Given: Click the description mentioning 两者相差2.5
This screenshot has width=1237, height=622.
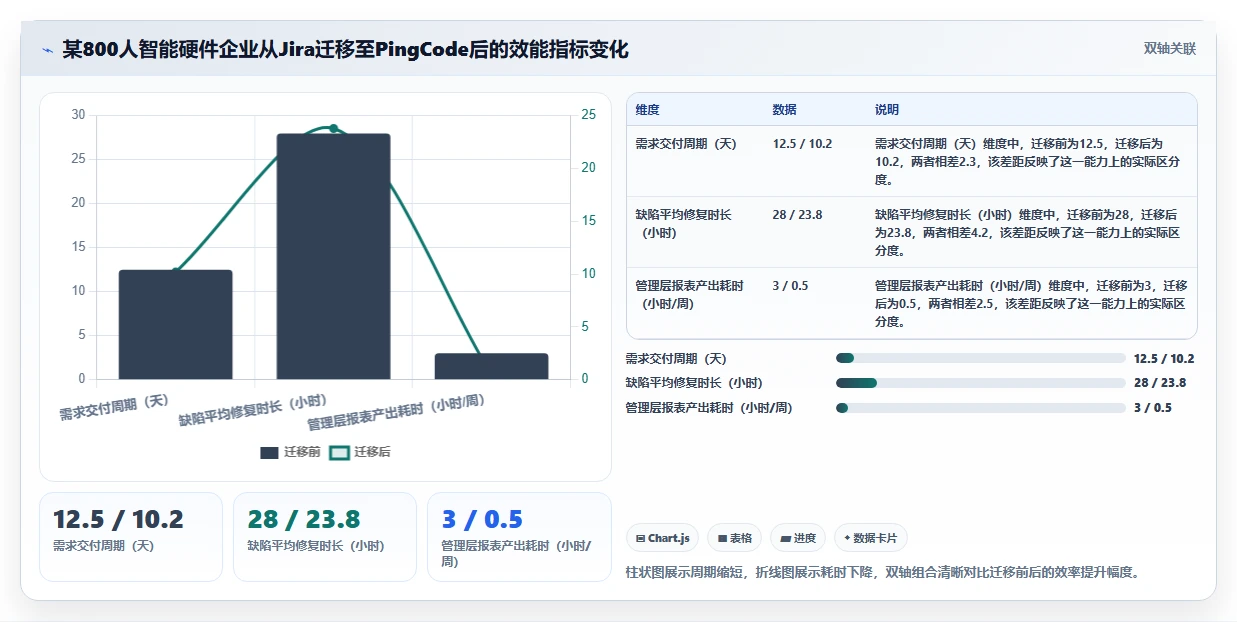Looking at the screenshot, I should coord(1030,304).
